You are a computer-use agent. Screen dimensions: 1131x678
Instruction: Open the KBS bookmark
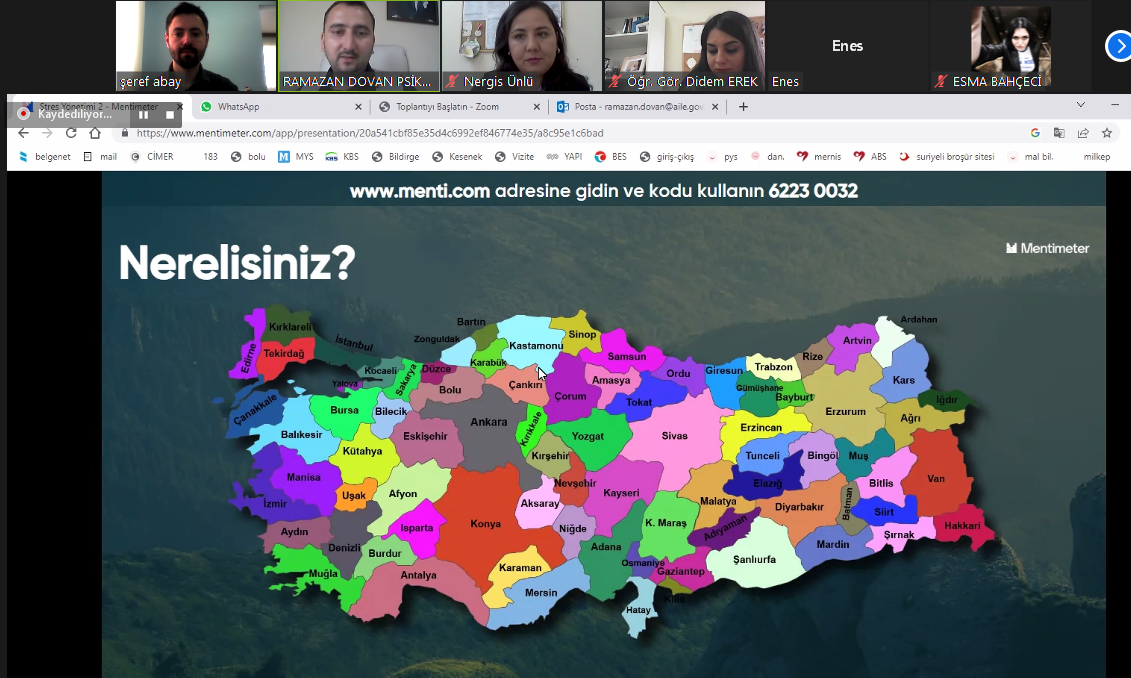[x=342, y=157]
